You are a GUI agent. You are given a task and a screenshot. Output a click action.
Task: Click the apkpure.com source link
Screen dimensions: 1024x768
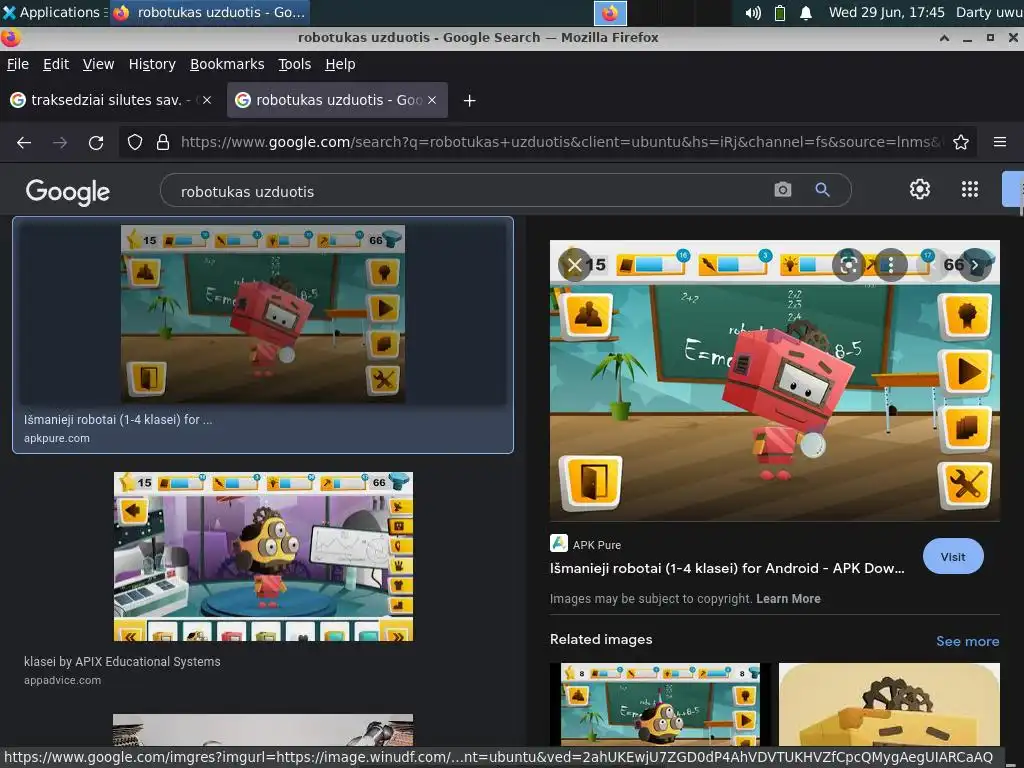click(57, 438)
